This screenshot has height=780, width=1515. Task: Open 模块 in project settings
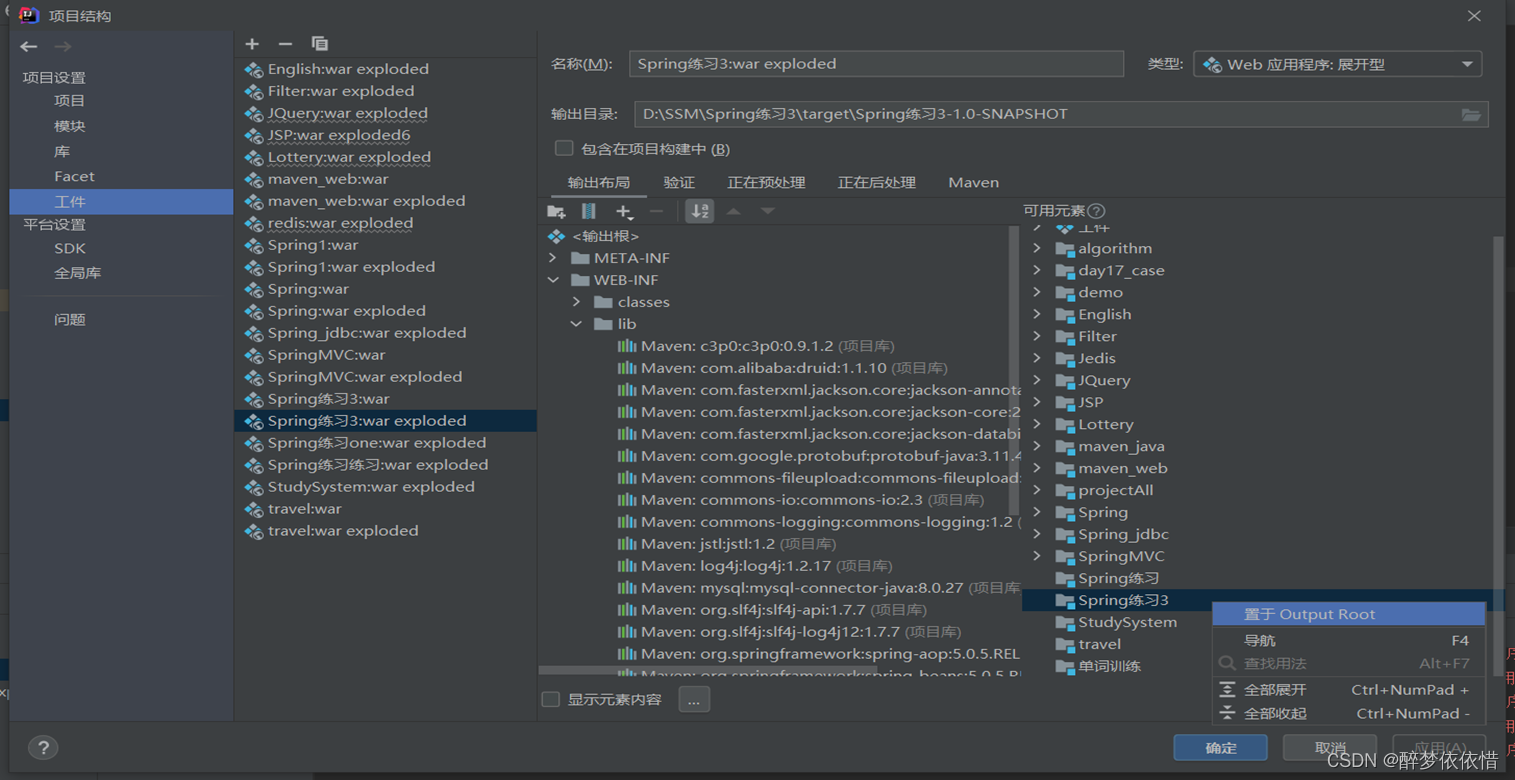click(x=70, y=126)
